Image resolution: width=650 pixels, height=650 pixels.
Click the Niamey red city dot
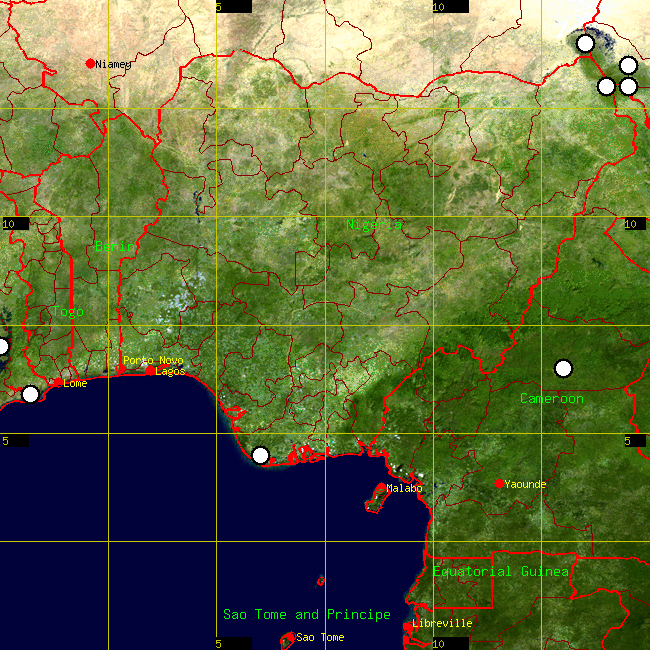pyautogui.click(x=90, y=63)
